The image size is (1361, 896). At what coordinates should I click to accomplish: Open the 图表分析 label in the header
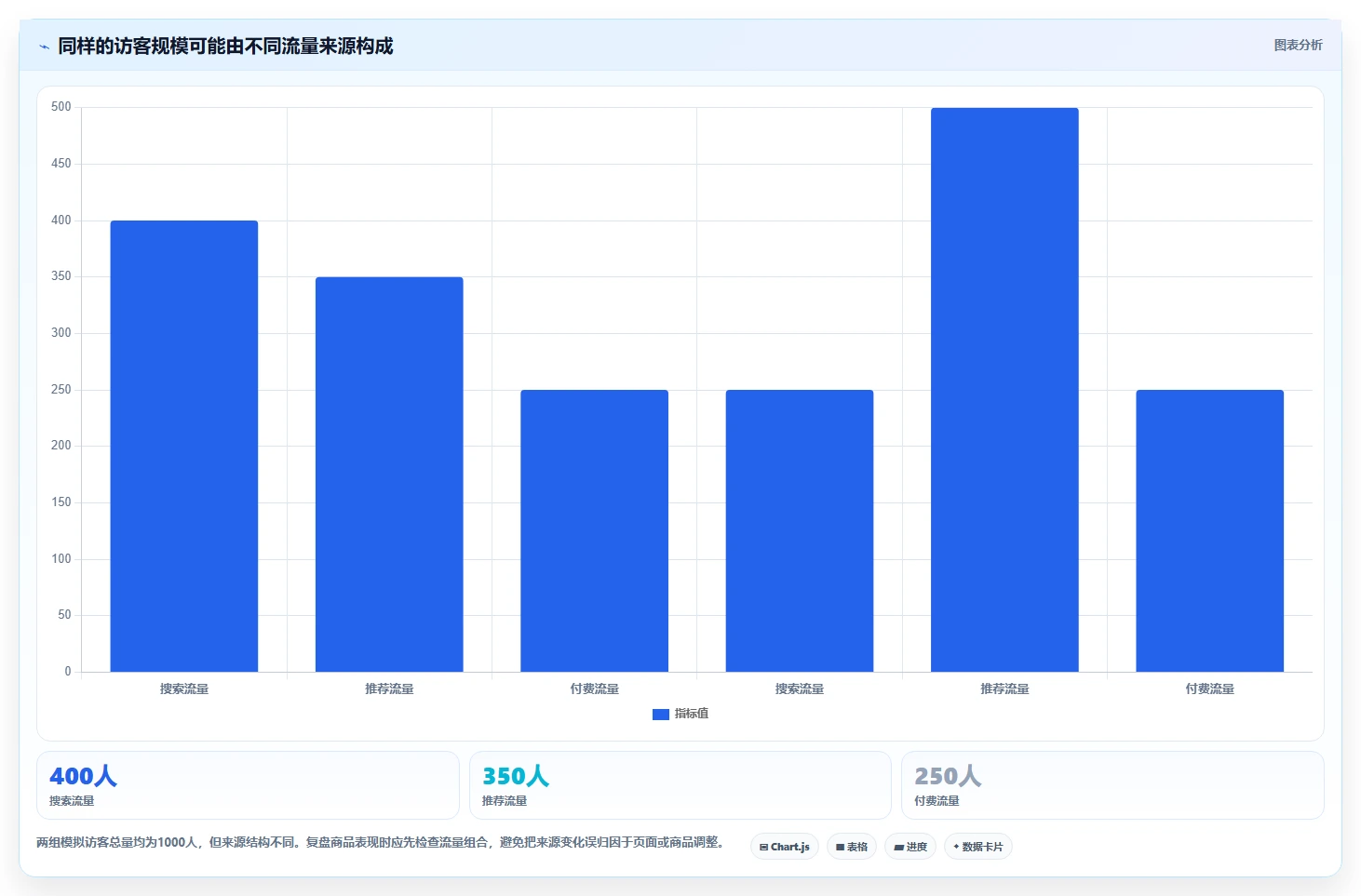tap(1298, 45)
